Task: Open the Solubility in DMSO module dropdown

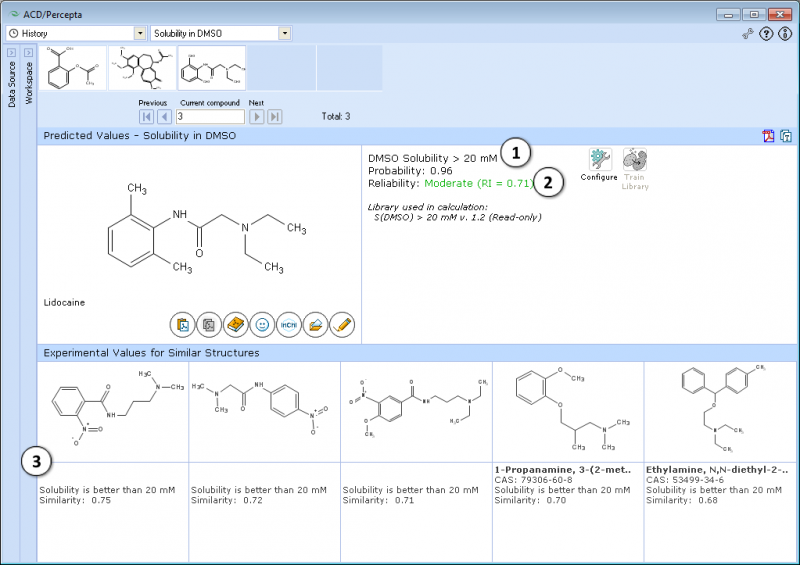Action: click(285, 34)
